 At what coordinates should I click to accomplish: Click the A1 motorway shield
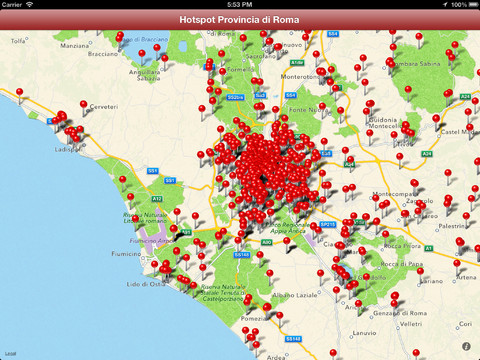pyautogui.click(x=429, y=248)
